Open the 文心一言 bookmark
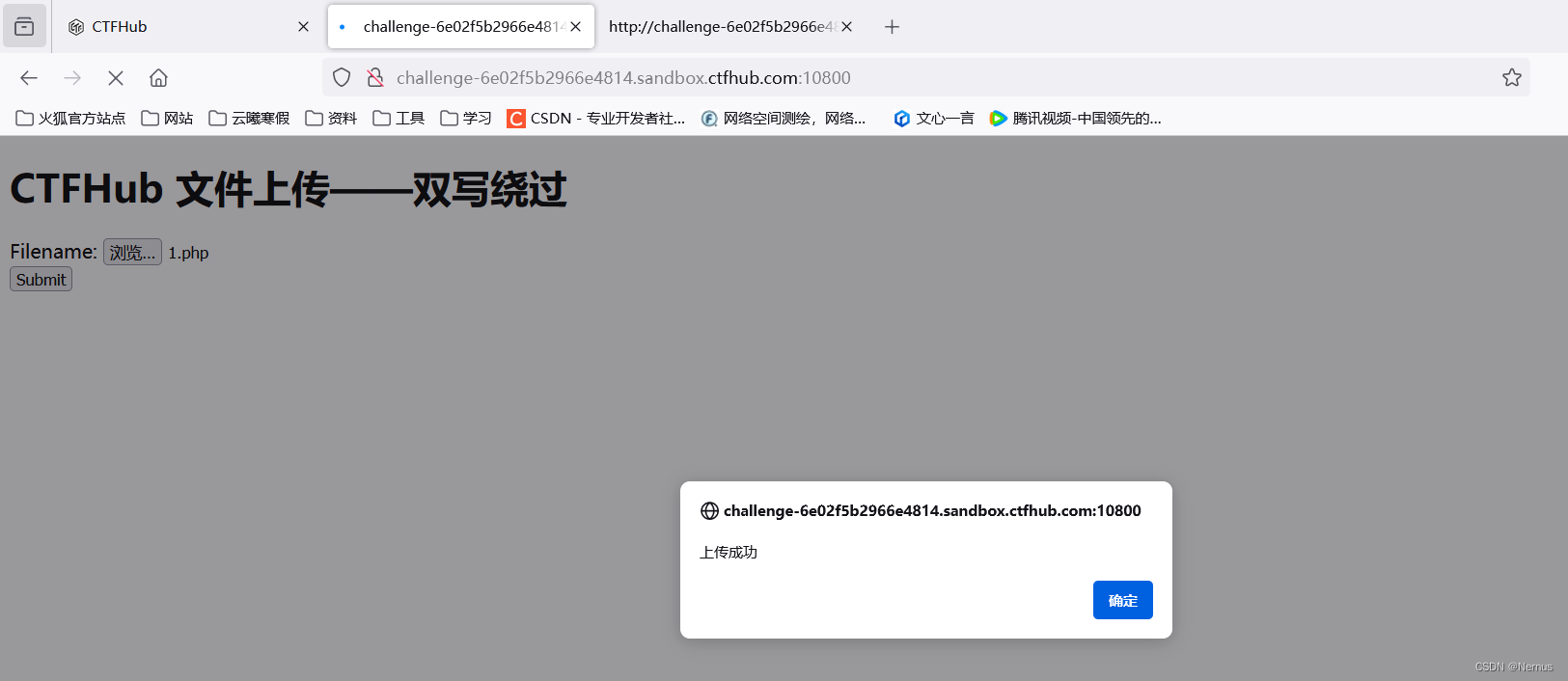Viewport: 1568px width, 681px height. click(x=934, y=119)
